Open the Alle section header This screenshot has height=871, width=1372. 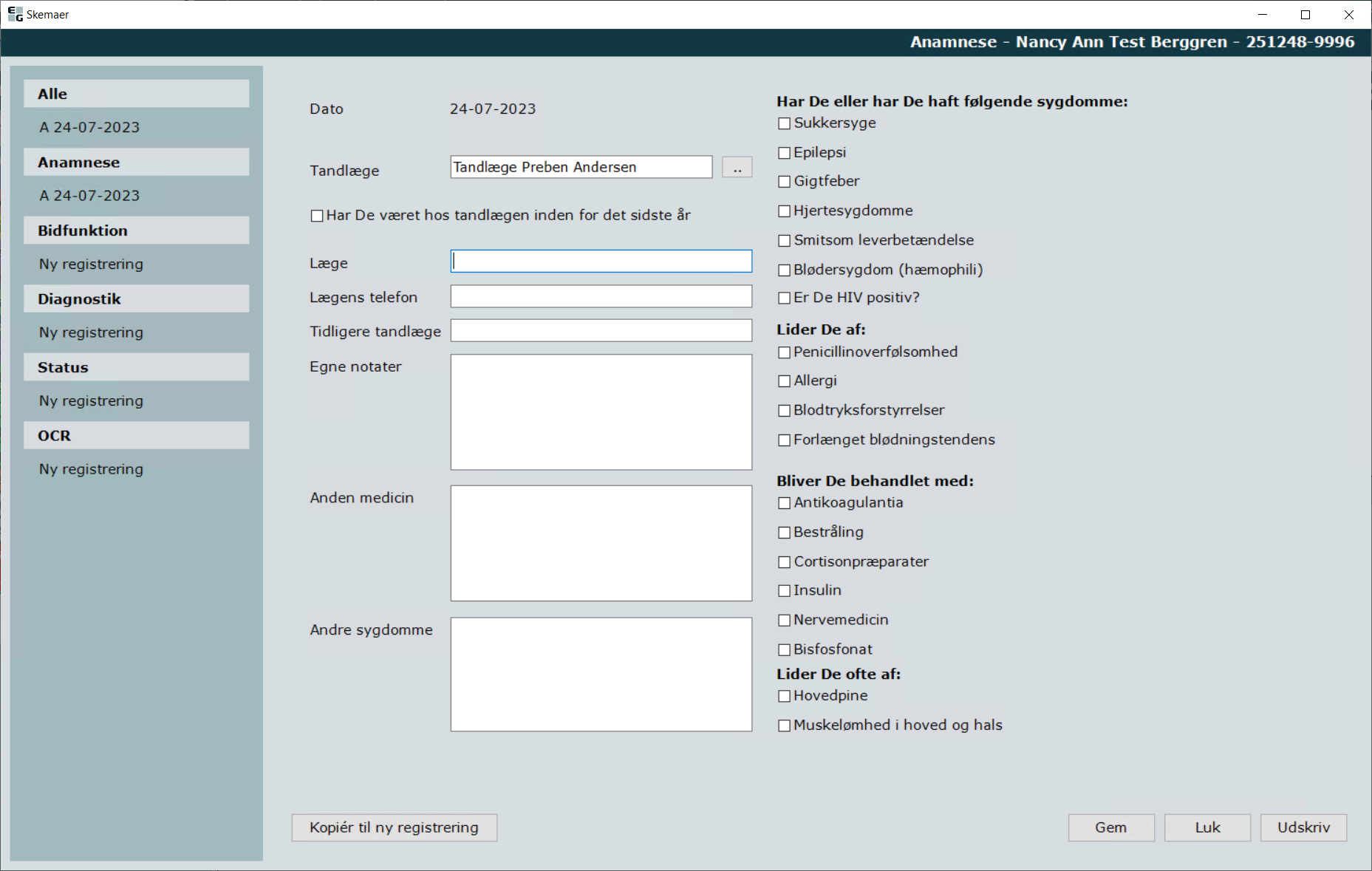point(137,94)
